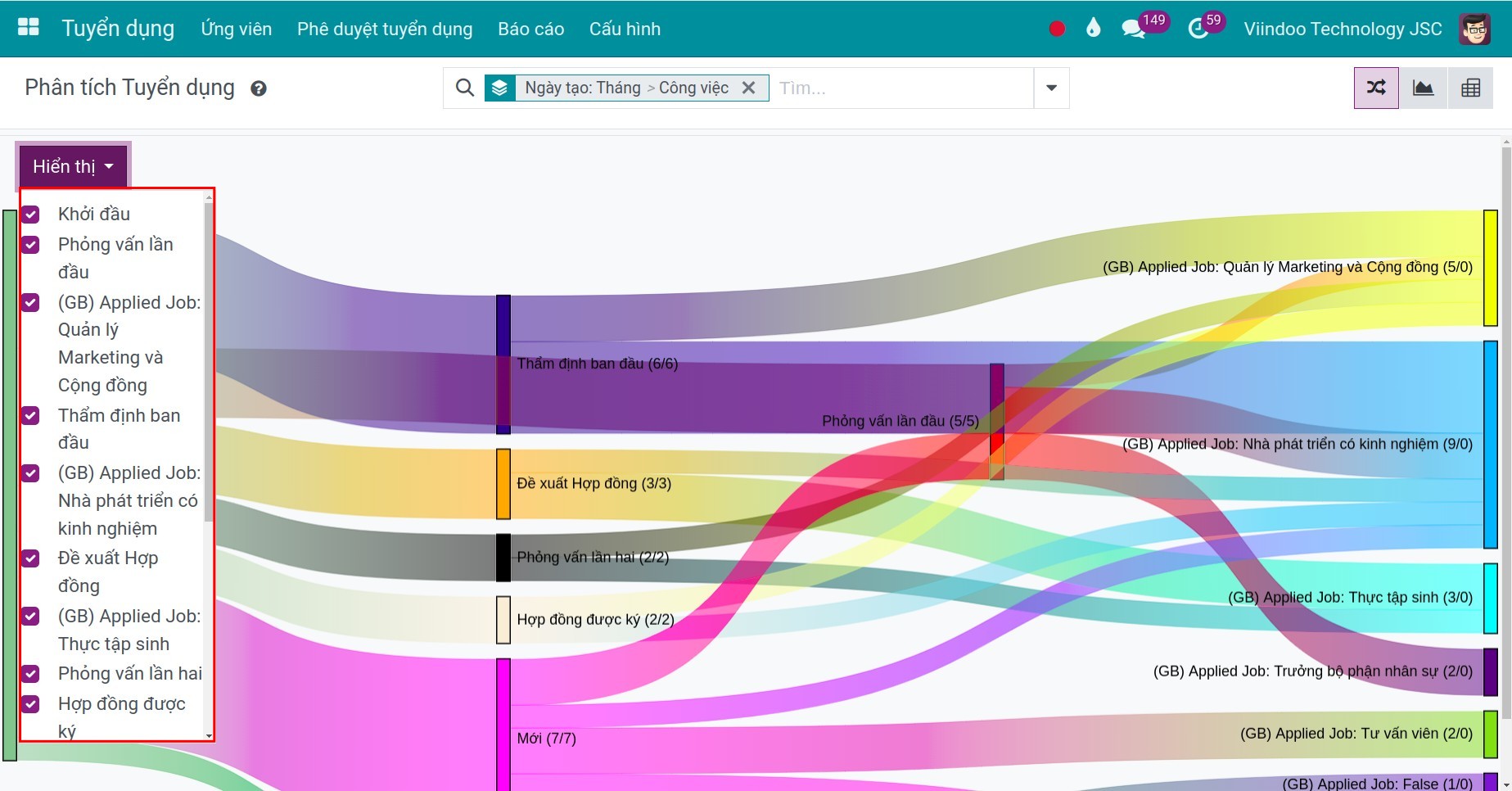Screen dimensions: 1512x791
Task: Toggle the Phỏng vấn lần hai checkbox
Action: (30, 674)
